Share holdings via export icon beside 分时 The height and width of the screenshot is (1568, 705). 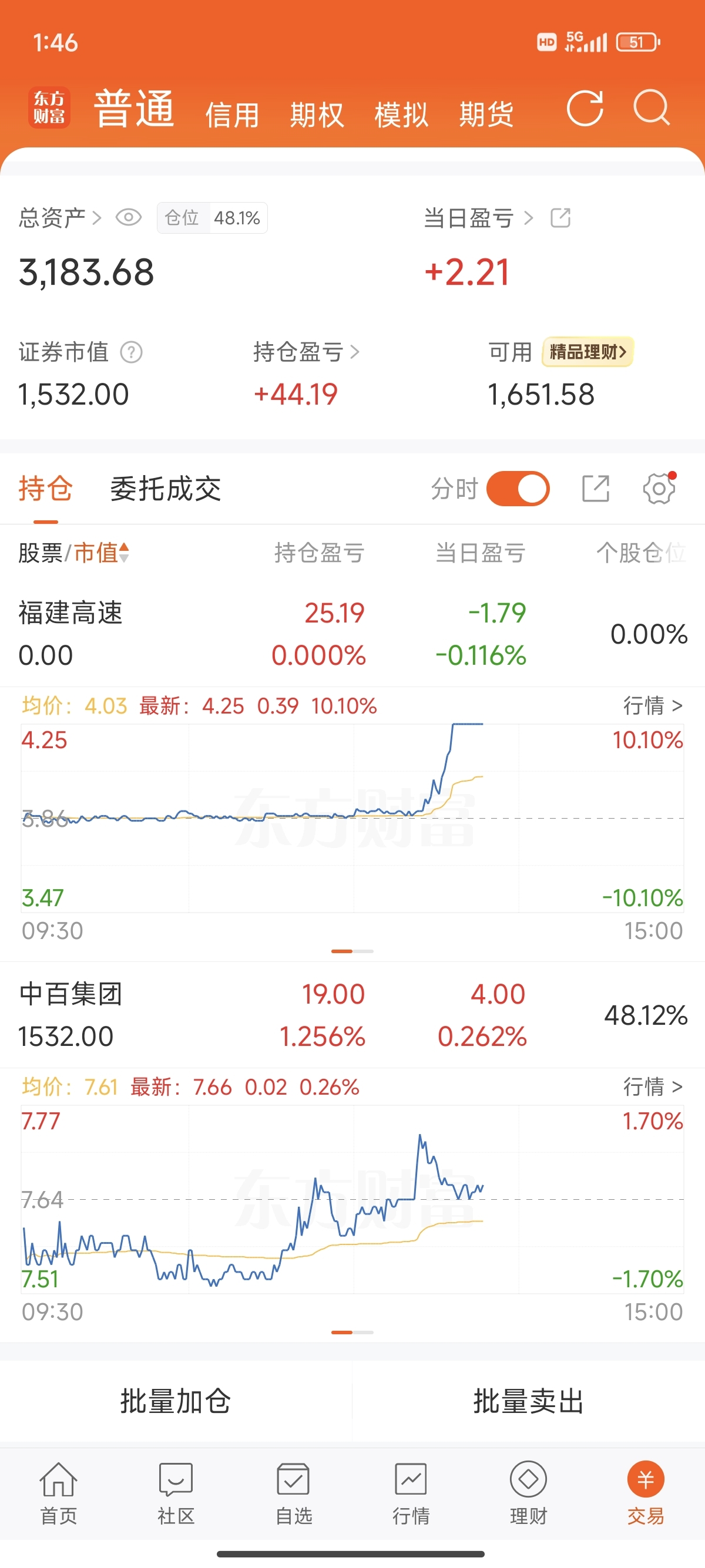coord(595,488)
